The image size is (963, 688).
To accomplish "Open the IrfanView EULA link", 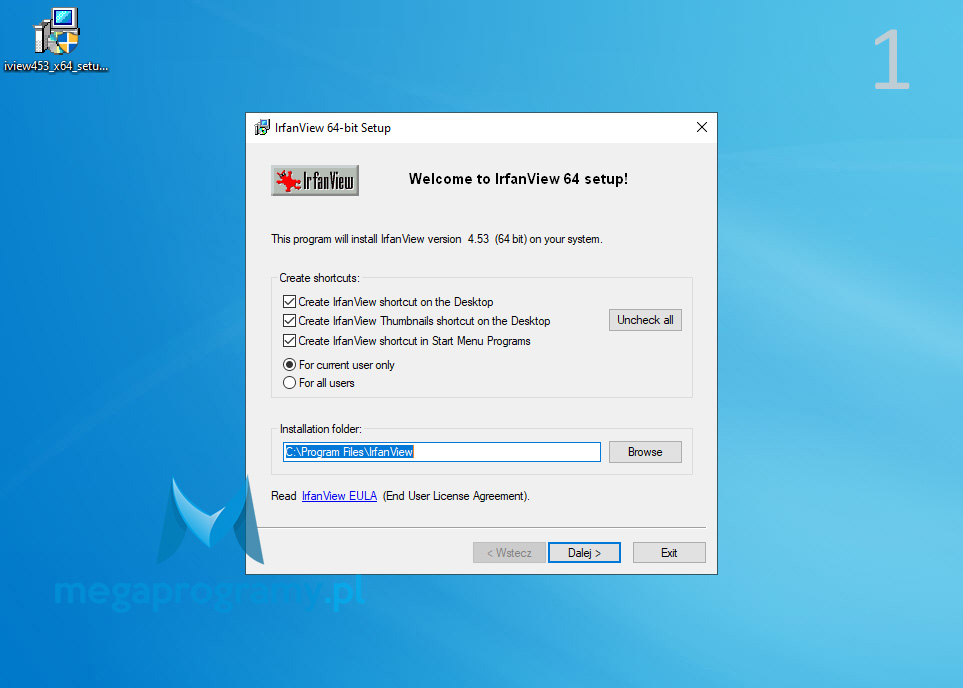I will click(x=339, y=496).
